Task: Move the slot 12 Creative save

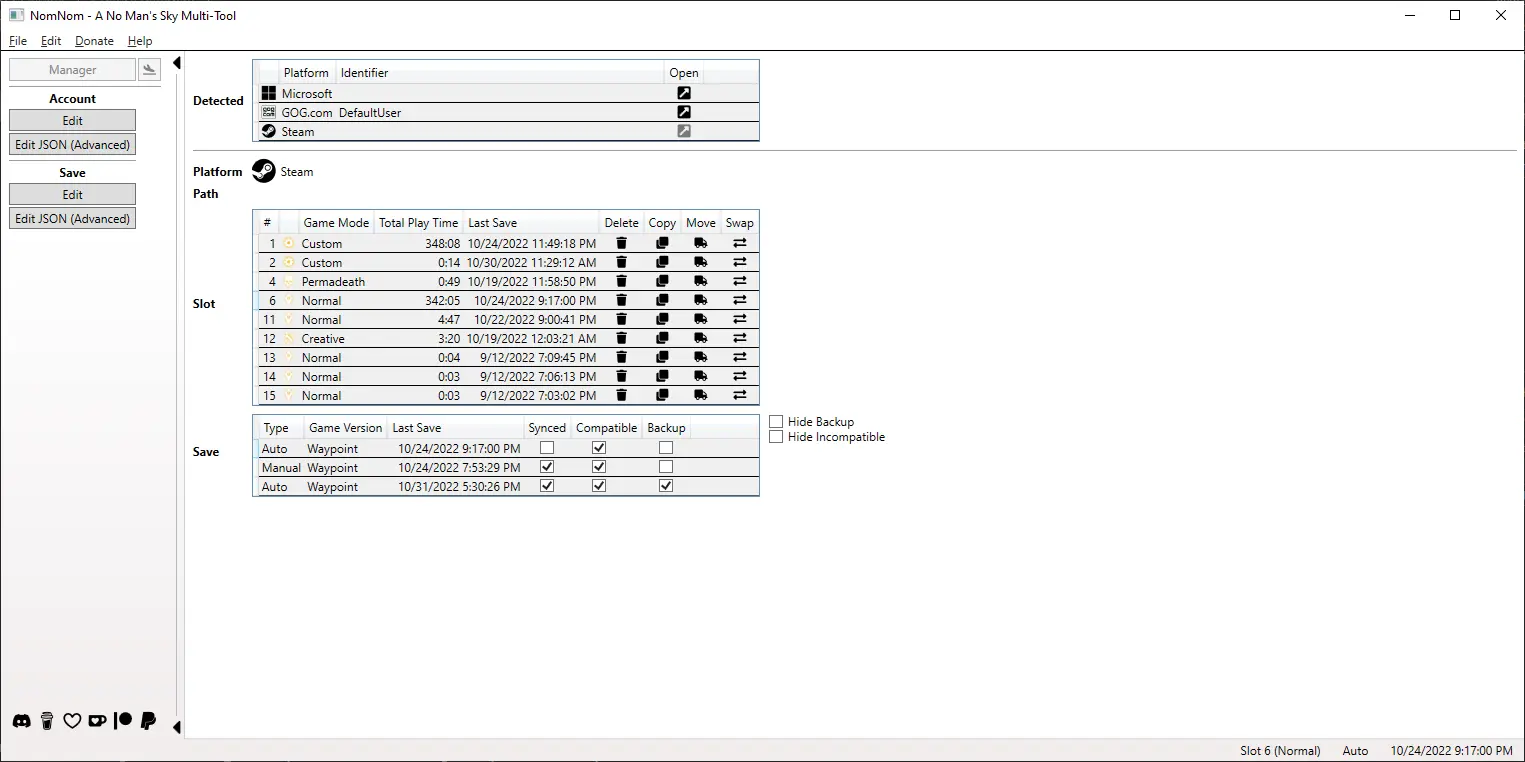Action: click(700, 339)
